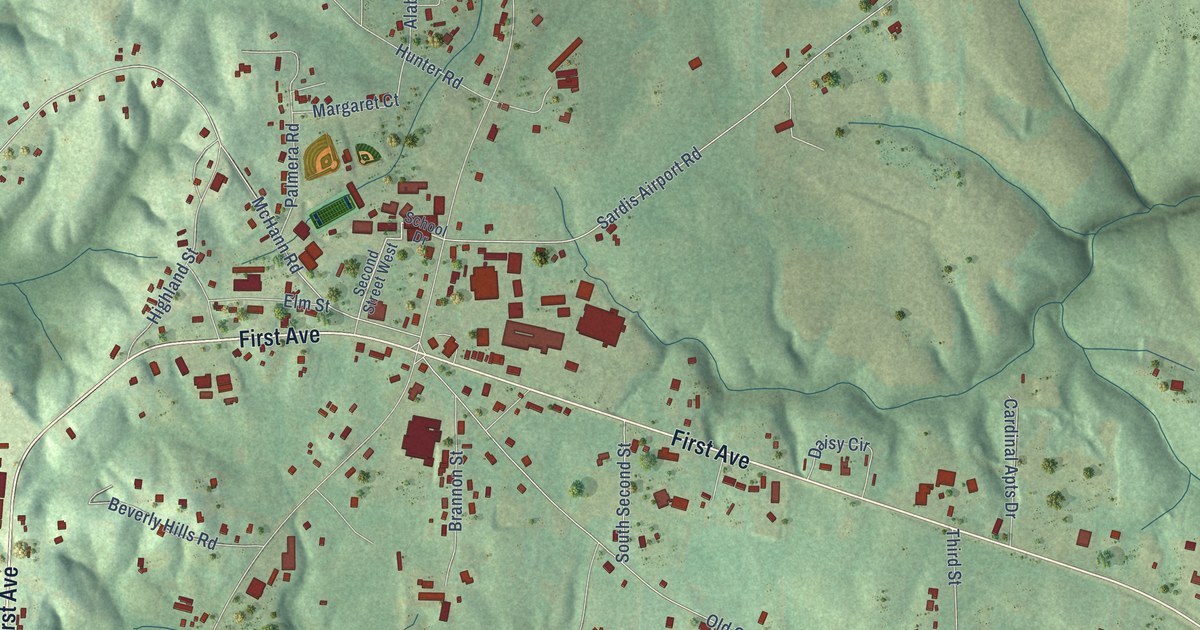Select the Elm St label
The width and height of the screenshot is (1200, 630).
click(x=307, y=301)
